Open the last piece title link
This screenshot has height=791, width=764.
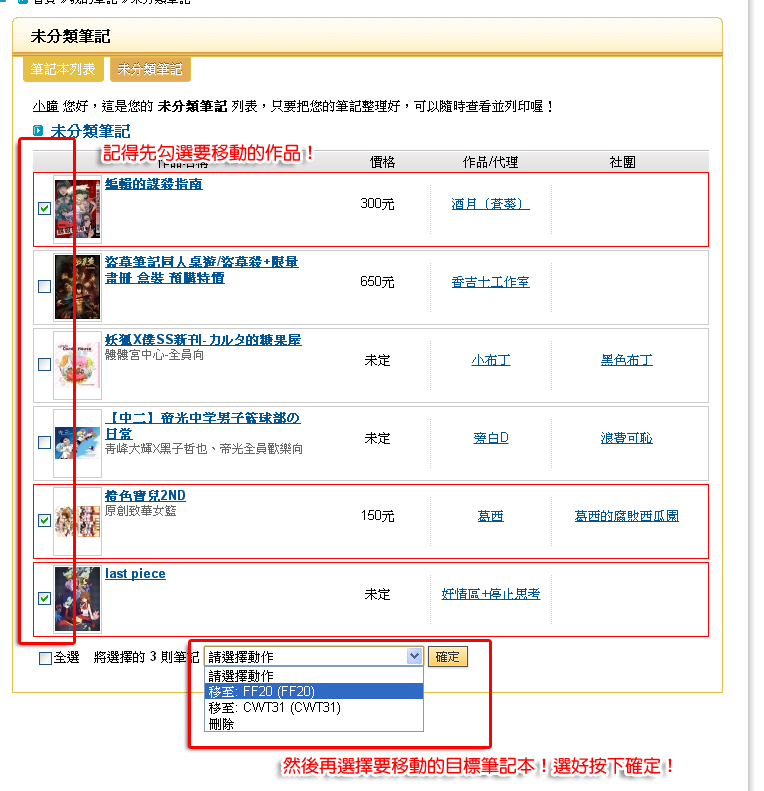pyautogui.click(x=135, y=574)
